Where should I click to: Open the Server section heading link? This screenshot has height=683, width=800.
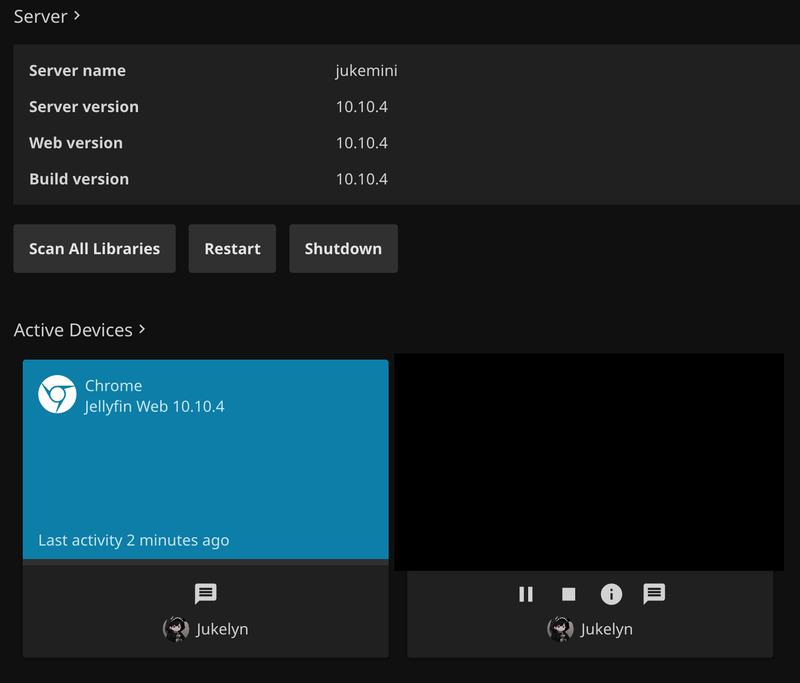(x=46, y=16)
